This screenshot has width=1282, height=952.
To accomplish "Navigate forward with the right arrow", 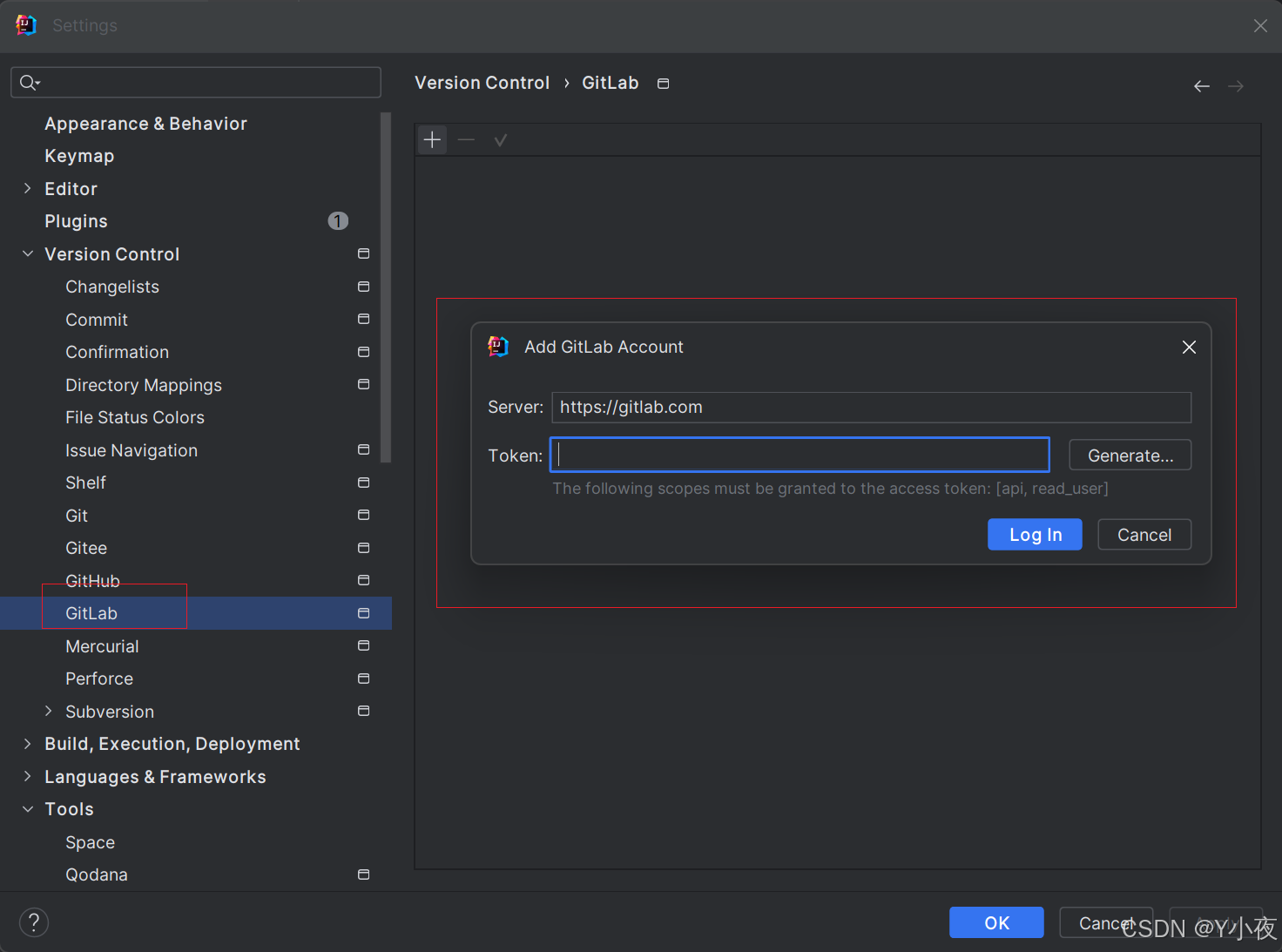I will pos(1236,85).
